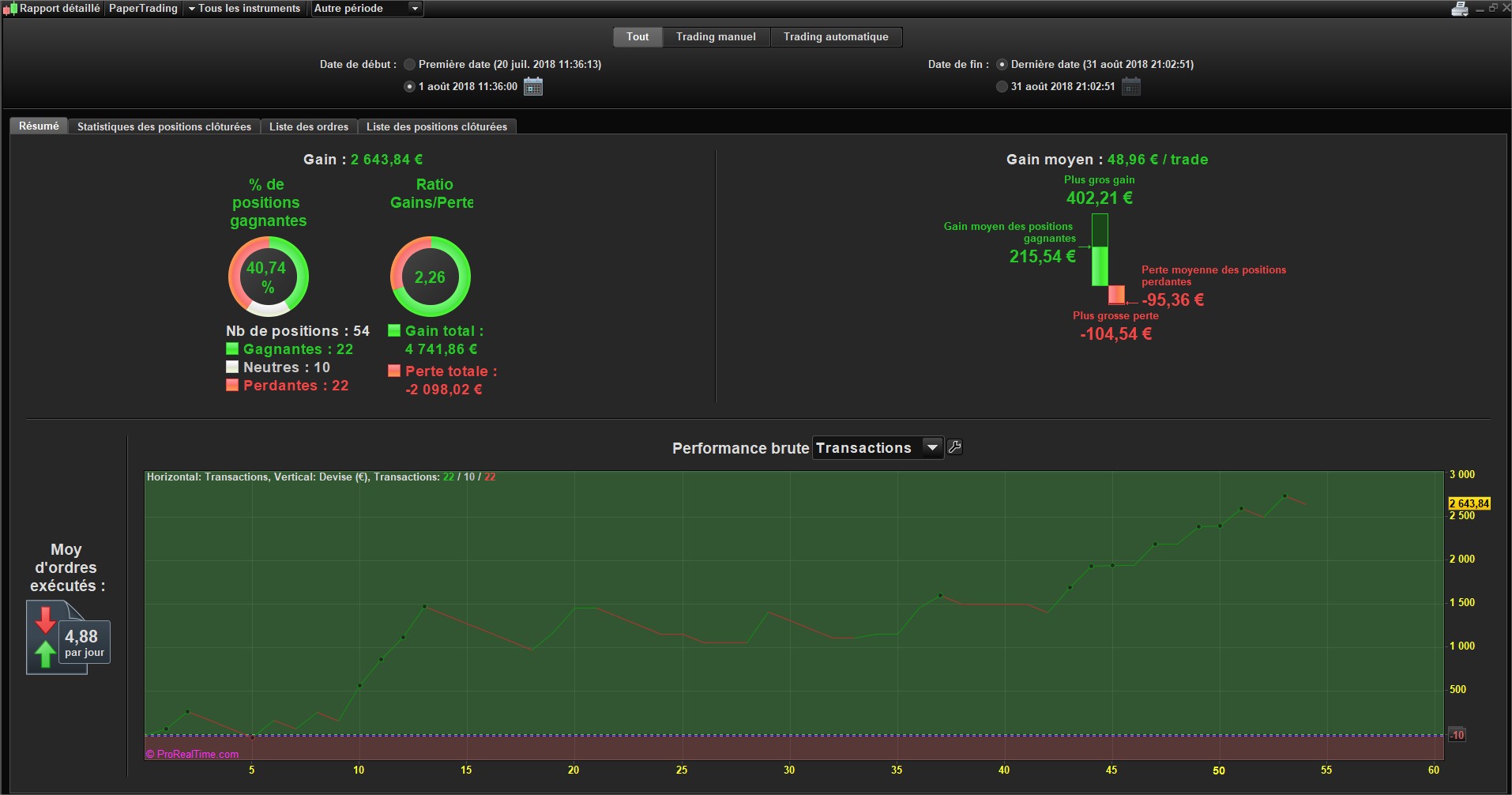Viewport: 1512px width, 795px height.
Task: Select the 1 août 2018 start radio
Action: tap(409, 87)
